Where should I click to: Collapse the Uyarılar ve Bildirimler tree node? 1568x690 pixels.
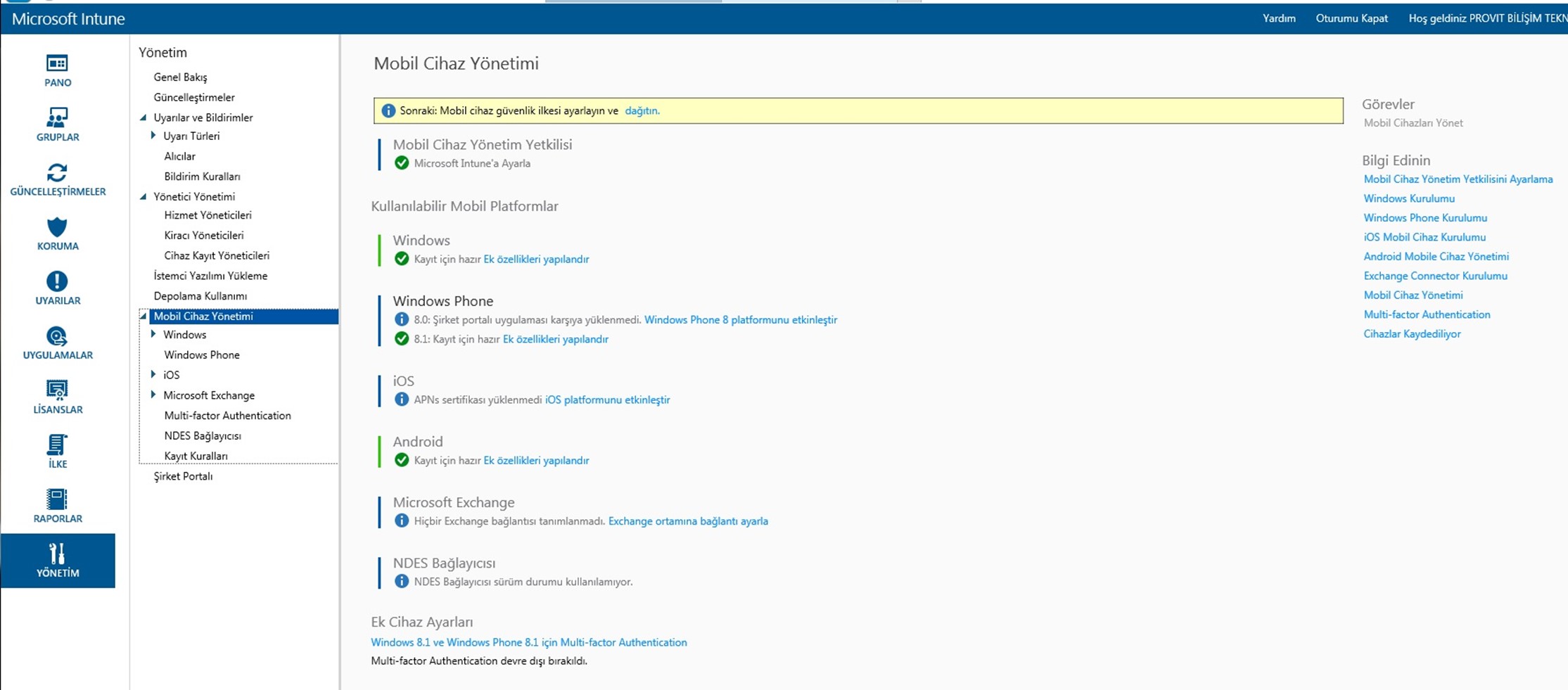[144, 117]
